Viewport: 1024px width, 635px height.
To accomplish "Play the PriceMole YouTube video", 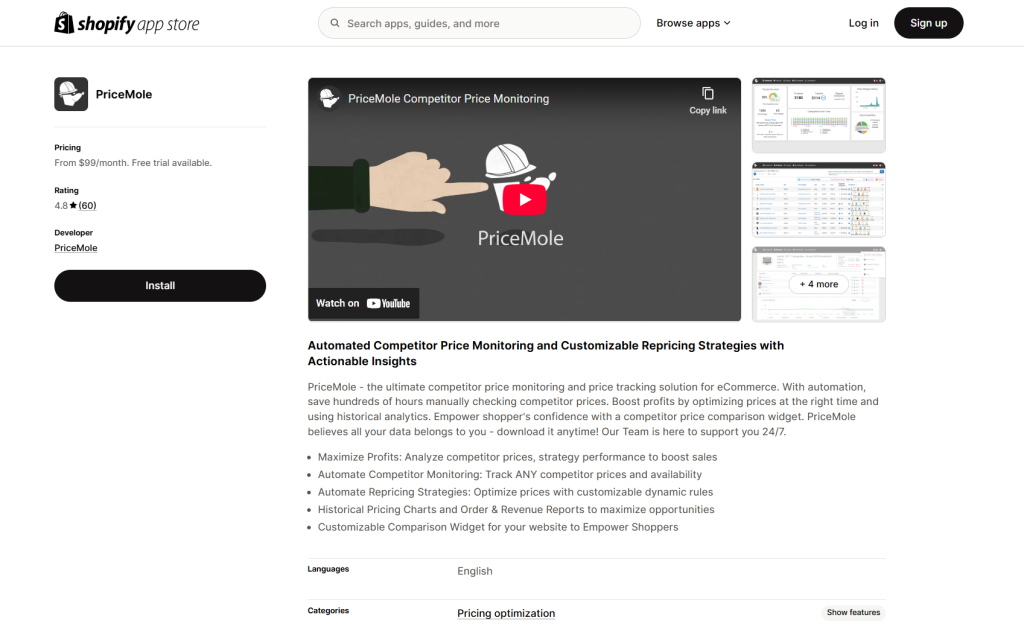I will coord(524,200).
